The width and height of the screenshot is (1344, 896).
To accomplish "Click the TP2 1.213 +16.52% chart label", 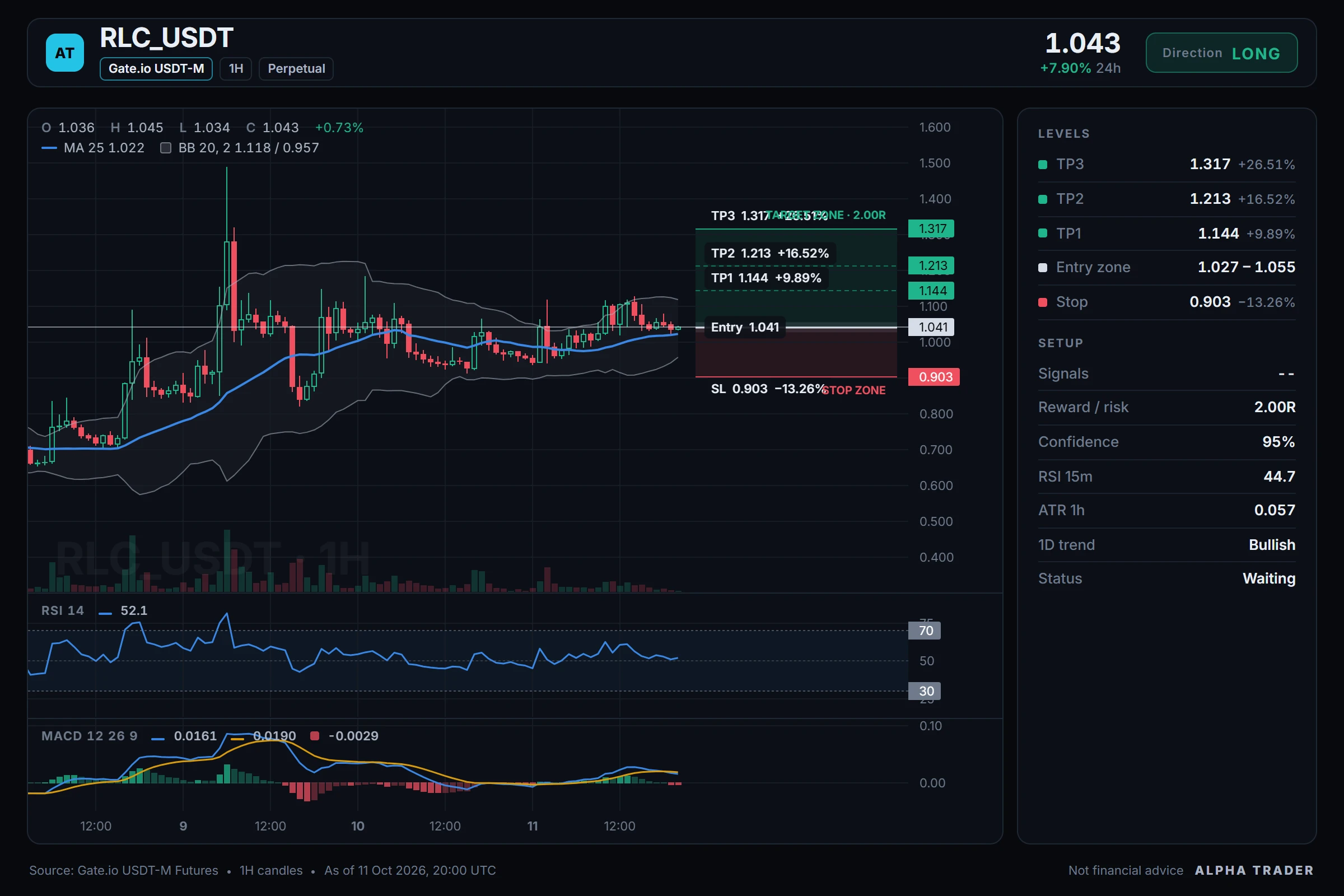I will (769, 253).
